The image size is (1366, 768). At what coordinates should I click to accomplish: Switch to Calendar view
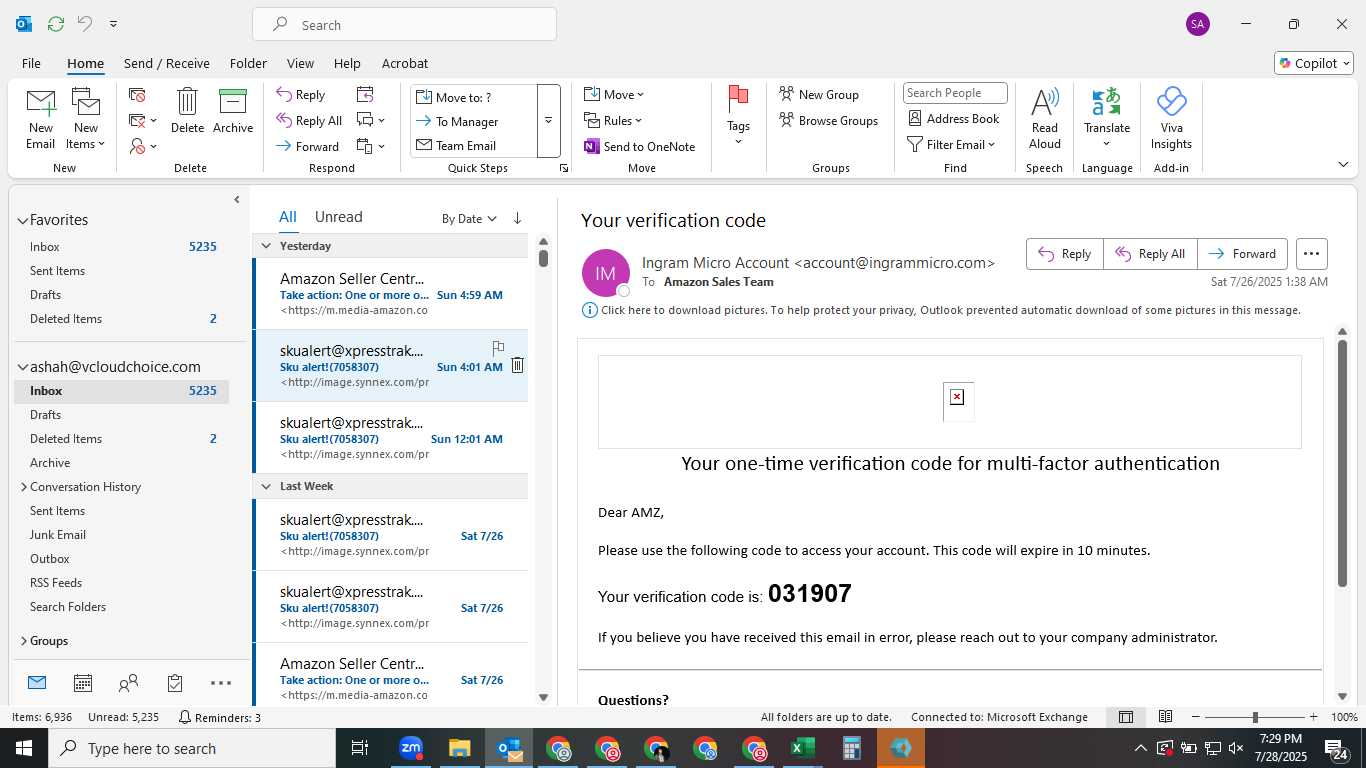tap(83, 683)
